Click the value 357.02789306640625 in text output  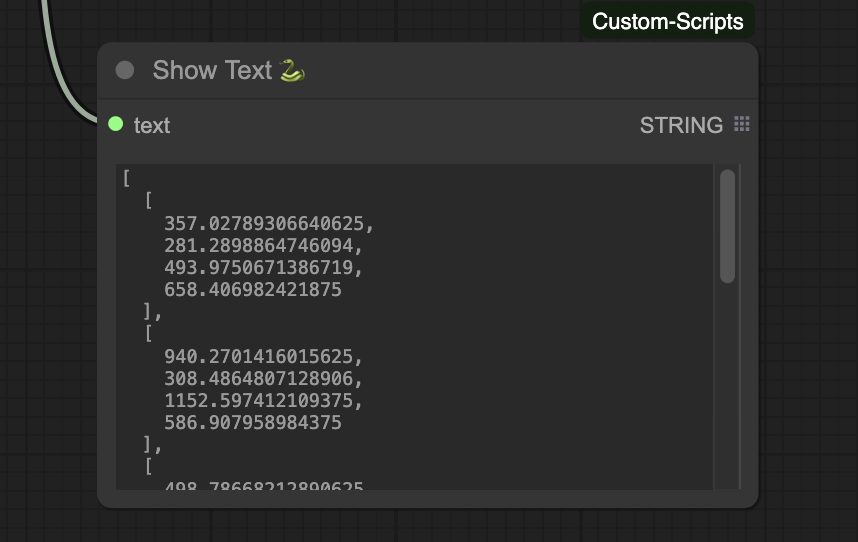[269, 223]
